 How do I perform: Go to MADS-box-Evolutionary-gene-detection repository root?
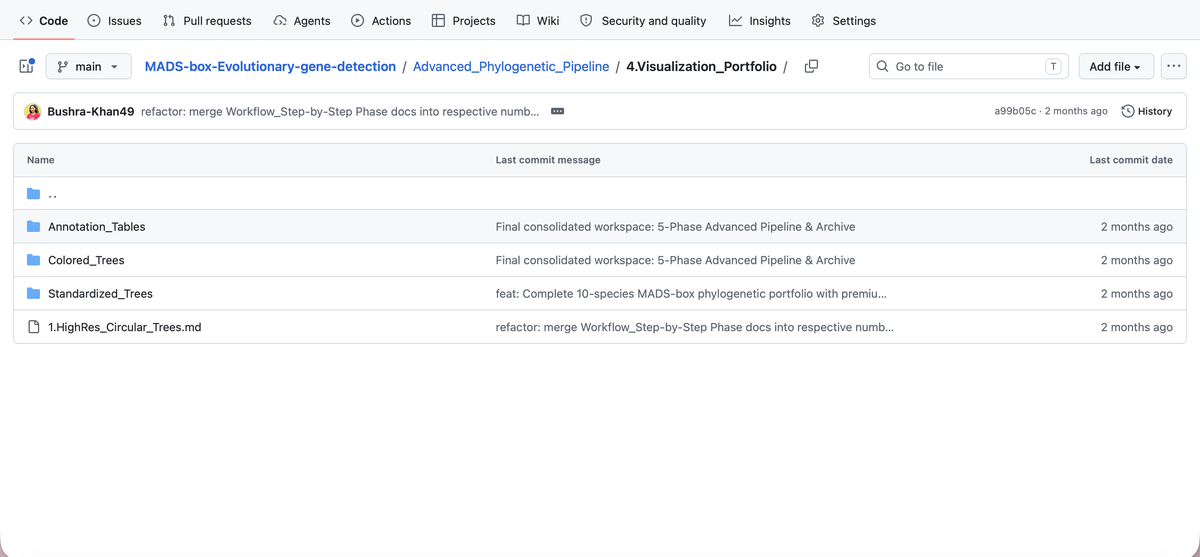(270, 66)
